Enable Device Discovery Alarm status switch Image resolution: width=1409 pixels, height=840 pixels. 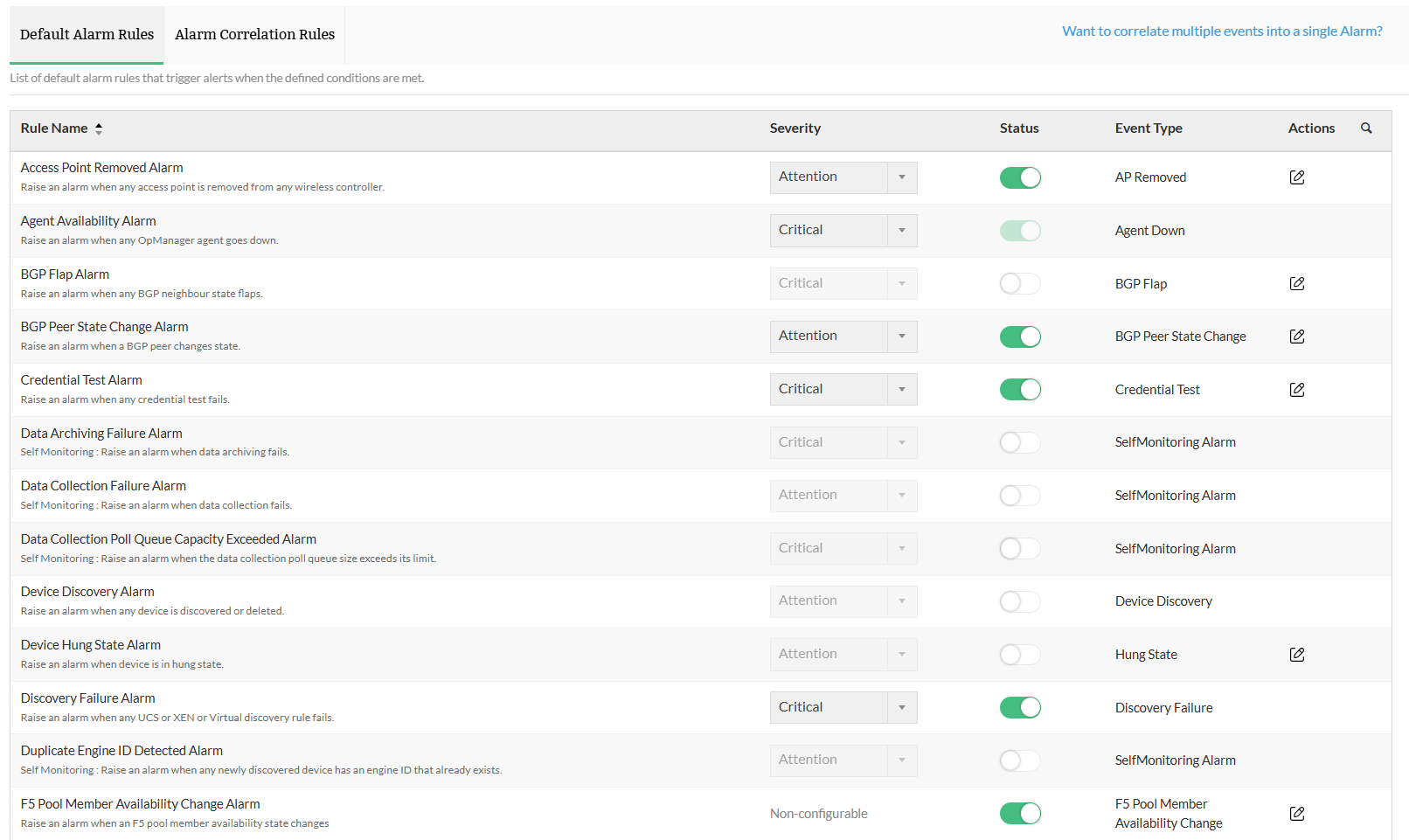(x=1020, y=601)
